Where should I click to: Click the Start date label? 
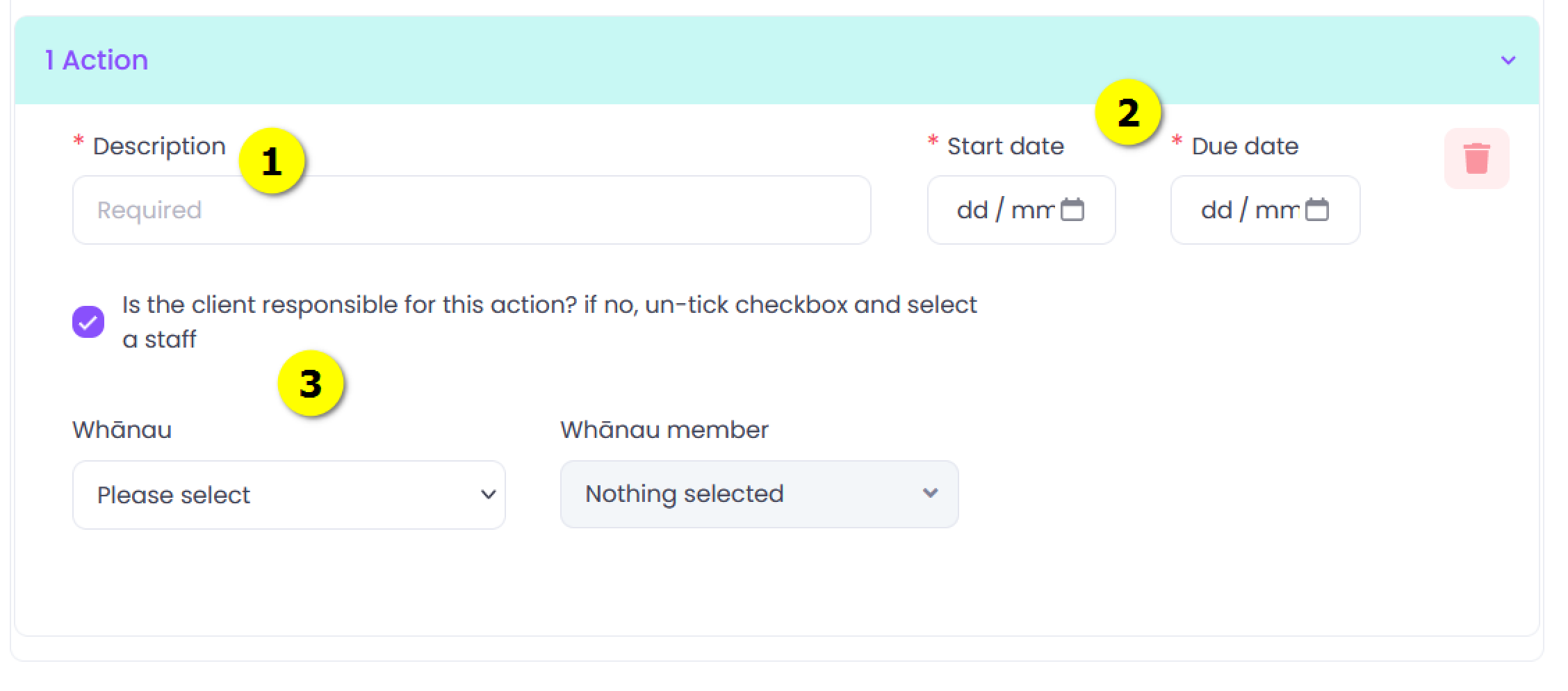[x=1006, y=146]
